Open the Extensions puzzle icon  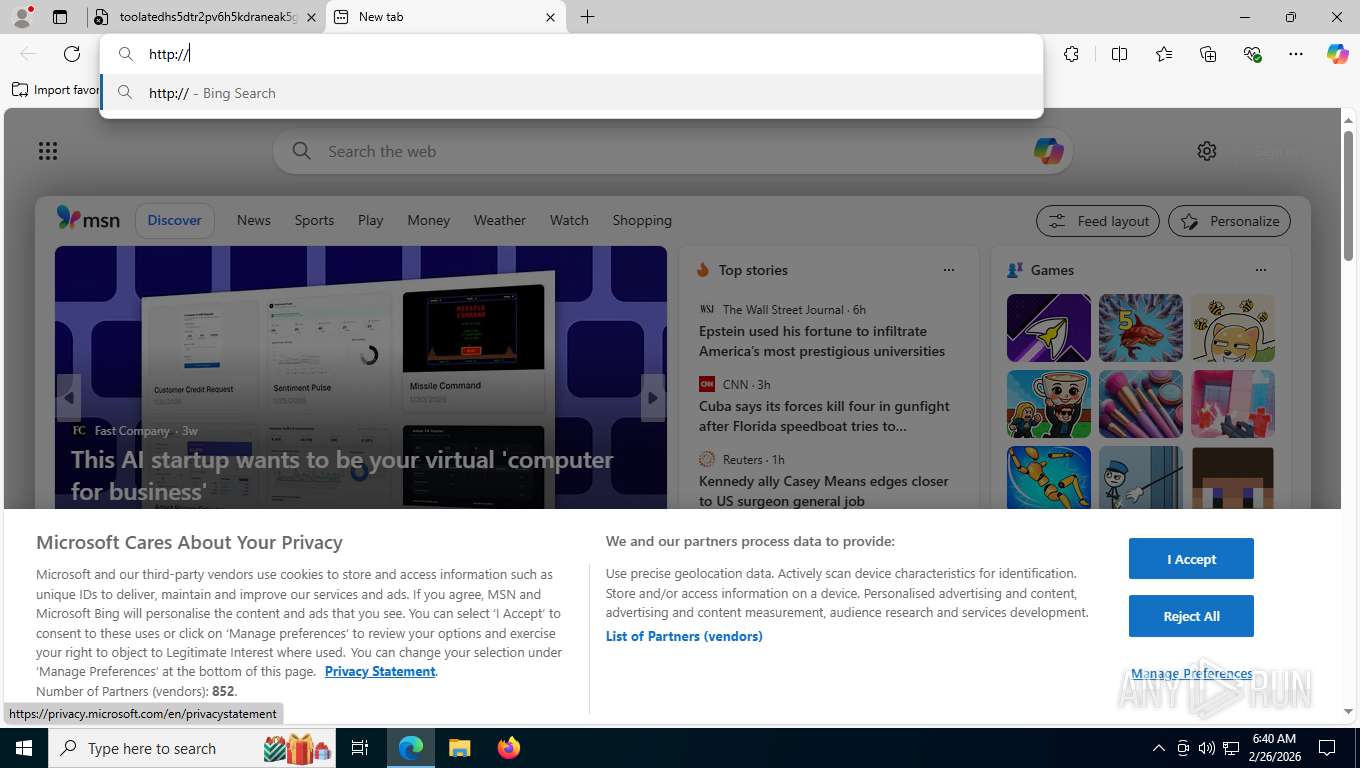[1072, 54]
